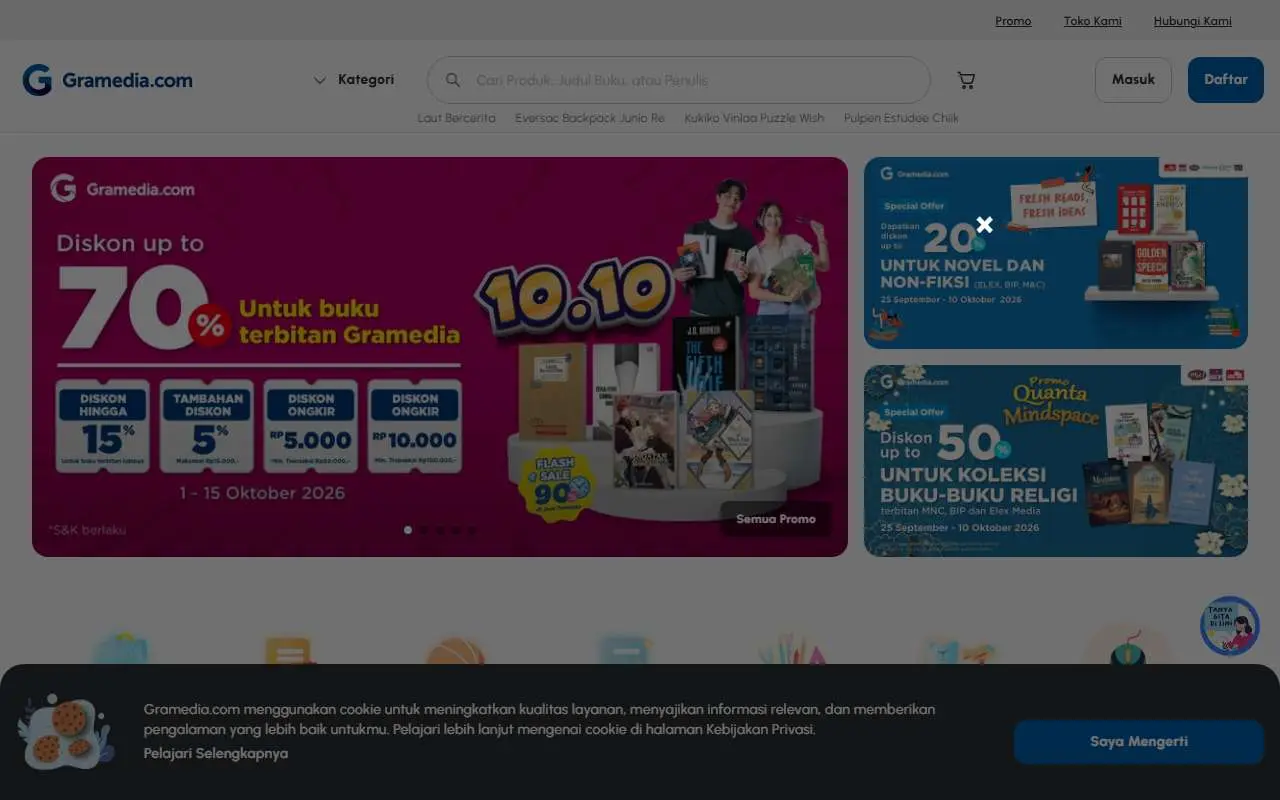Open the Tanya Gita chat widget
The height and width of the screenshot is (800, 1280).
click(1230, 626)
